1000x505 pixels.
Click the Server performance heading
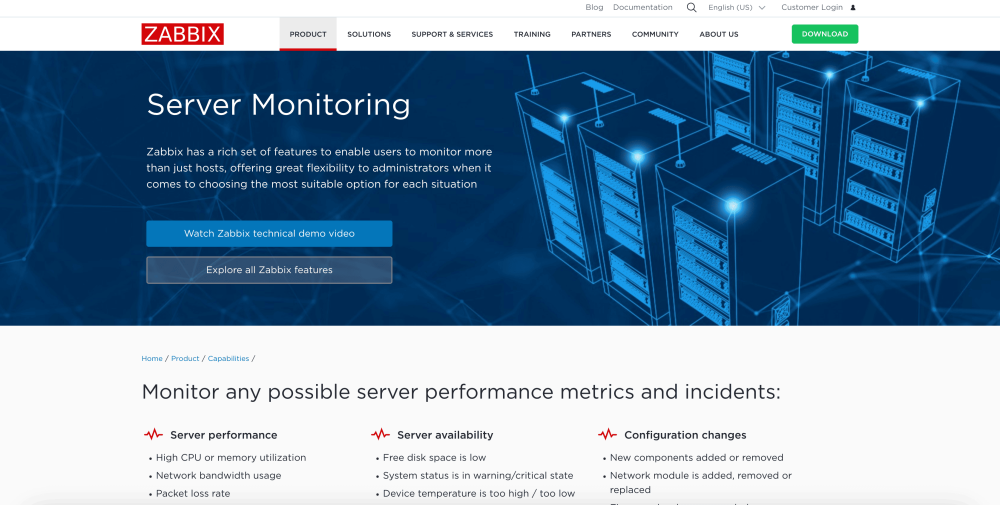[224, 435]
